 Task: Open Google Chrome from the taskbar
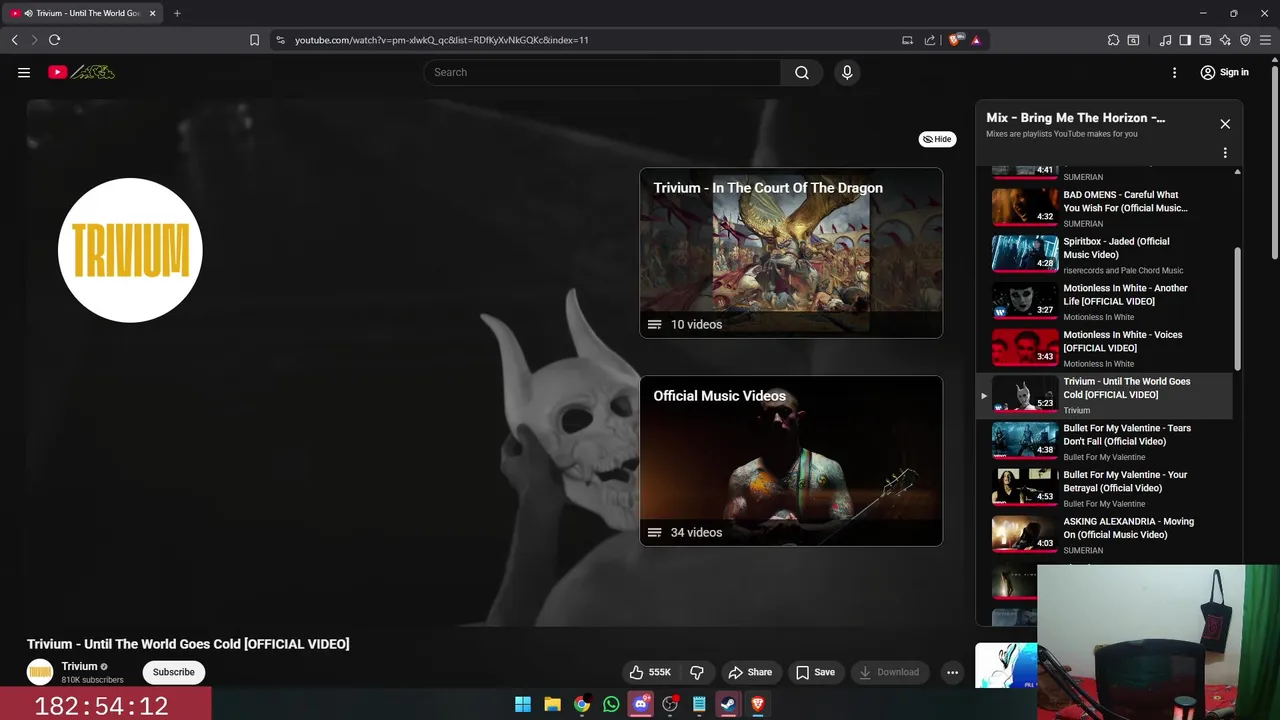[x=582, y=704]
